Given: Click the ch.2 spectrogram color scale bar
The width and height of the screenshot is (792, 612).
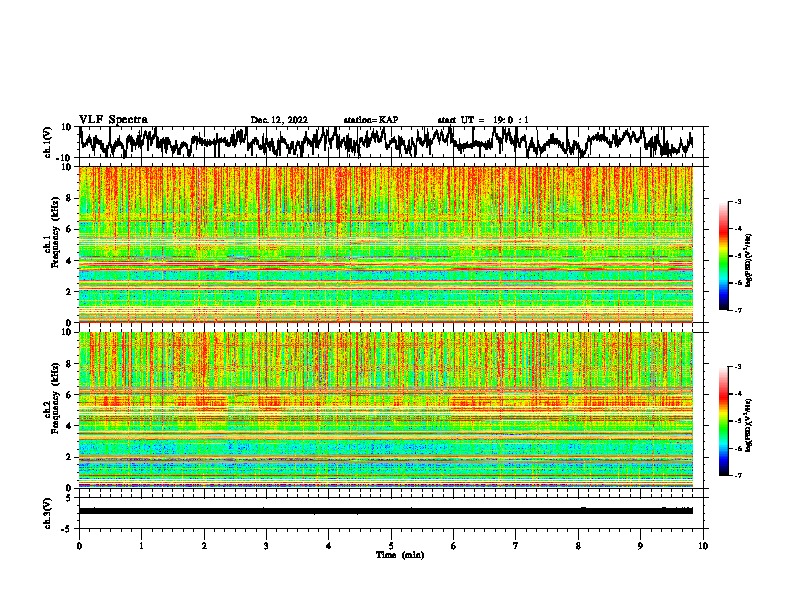Looking at the screenshot, I should 723,421.
